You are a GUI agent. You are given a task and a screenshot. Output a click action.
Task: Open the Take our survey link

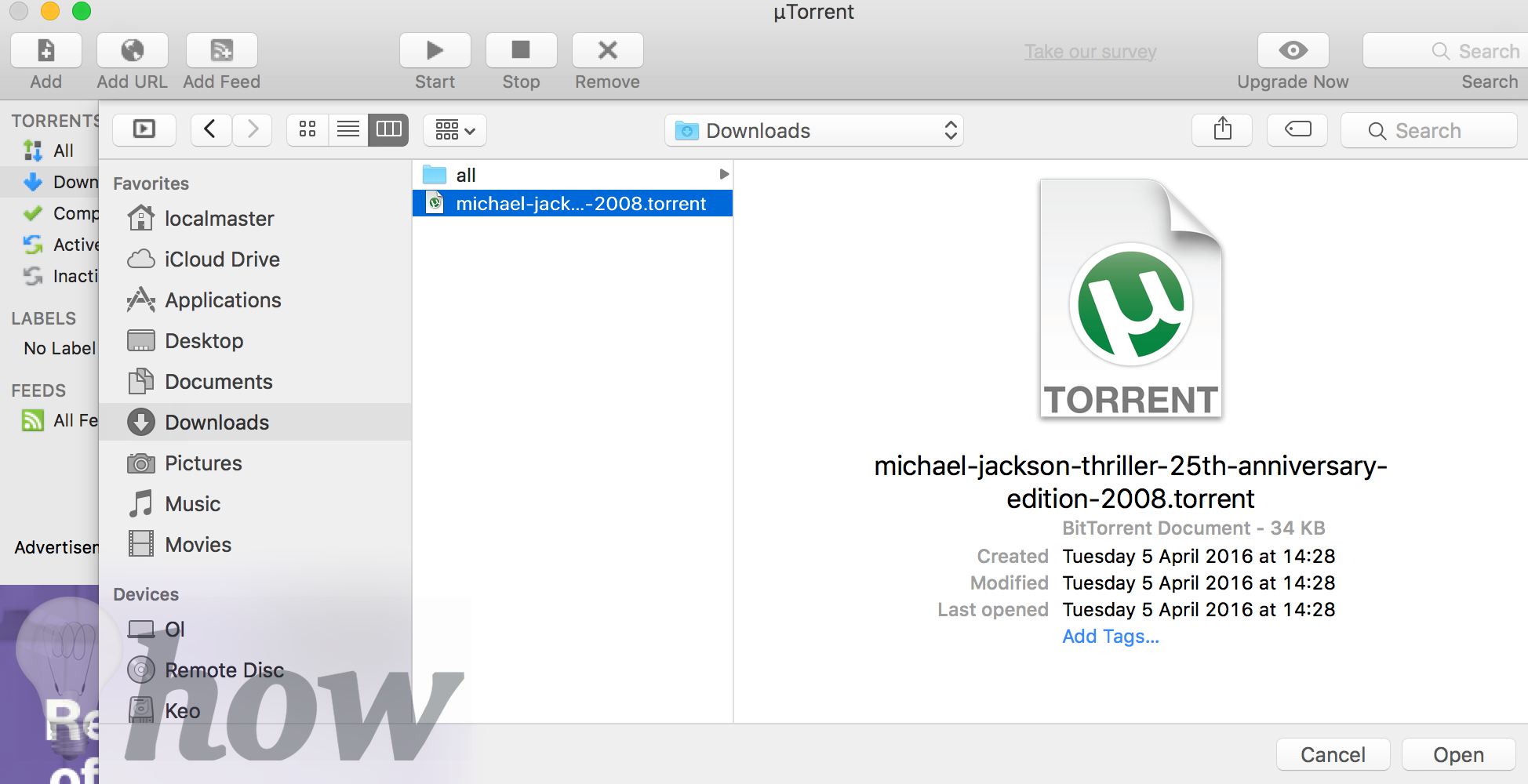click(1090, 52)
